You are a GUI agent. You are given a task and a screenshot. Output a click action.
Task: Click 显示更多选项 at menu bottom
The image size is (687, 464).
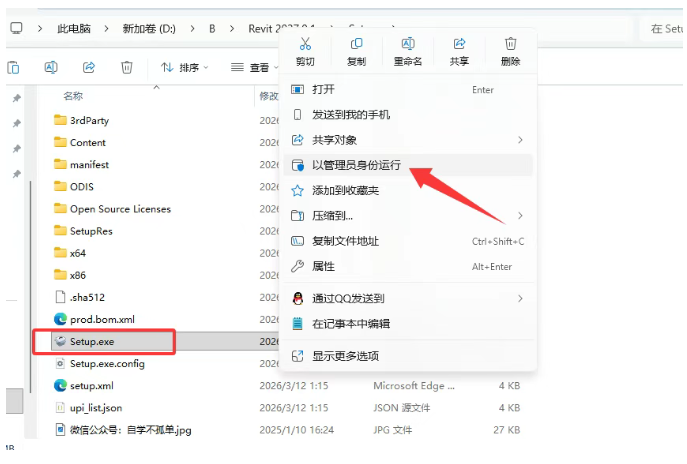tap(345, 355)
